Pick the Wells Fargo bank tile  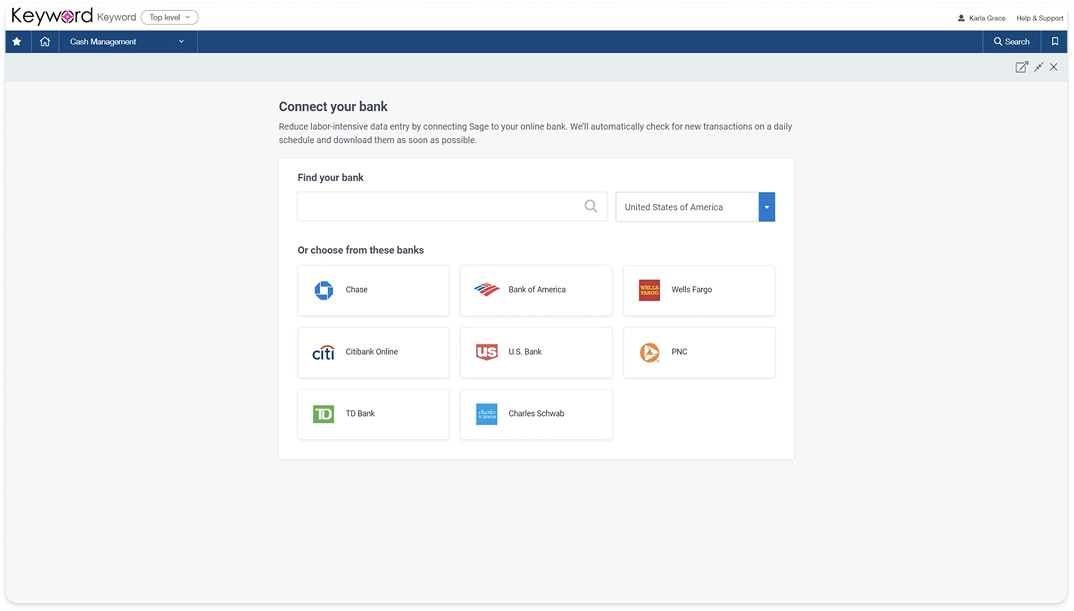[699, 290]
